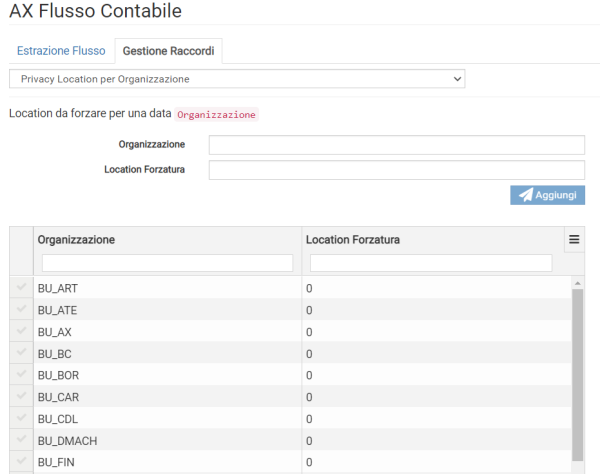Open the Privacy Location per Organizzazione dropdown
600x474 pixels.
coord(237,78)
